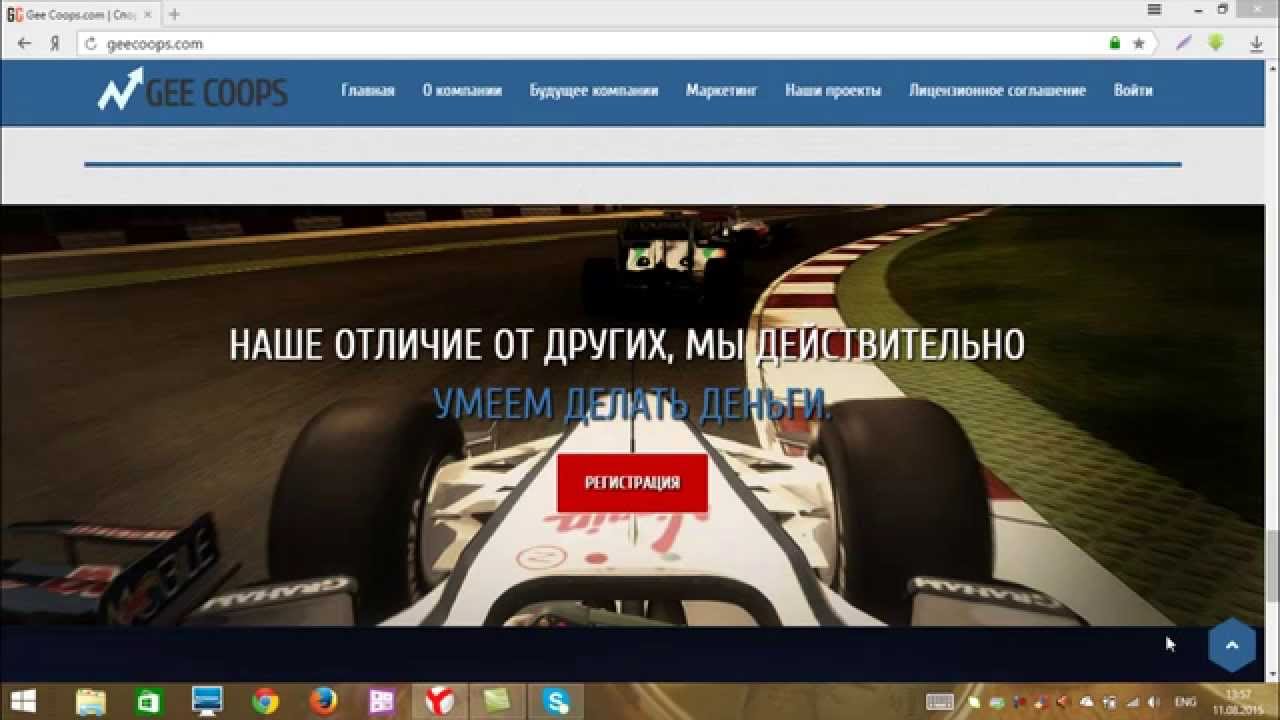Launch Firefox from the taskbar
The width and height of the screenshot is (1280, 720).
click(323, 700)
